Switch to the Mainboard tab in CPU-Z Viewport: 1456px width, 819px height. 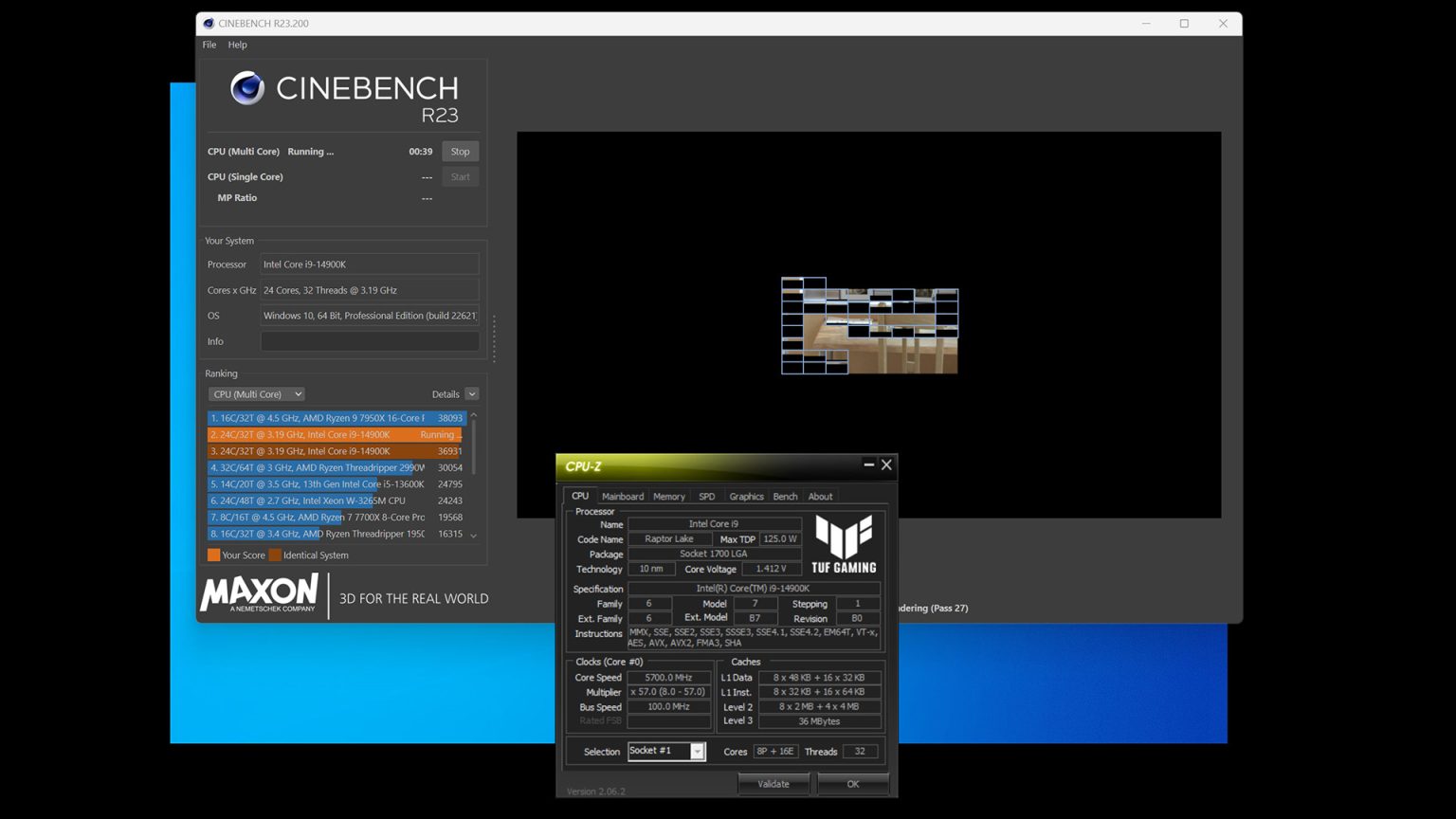pyautogui.click(x=623, y=497)
